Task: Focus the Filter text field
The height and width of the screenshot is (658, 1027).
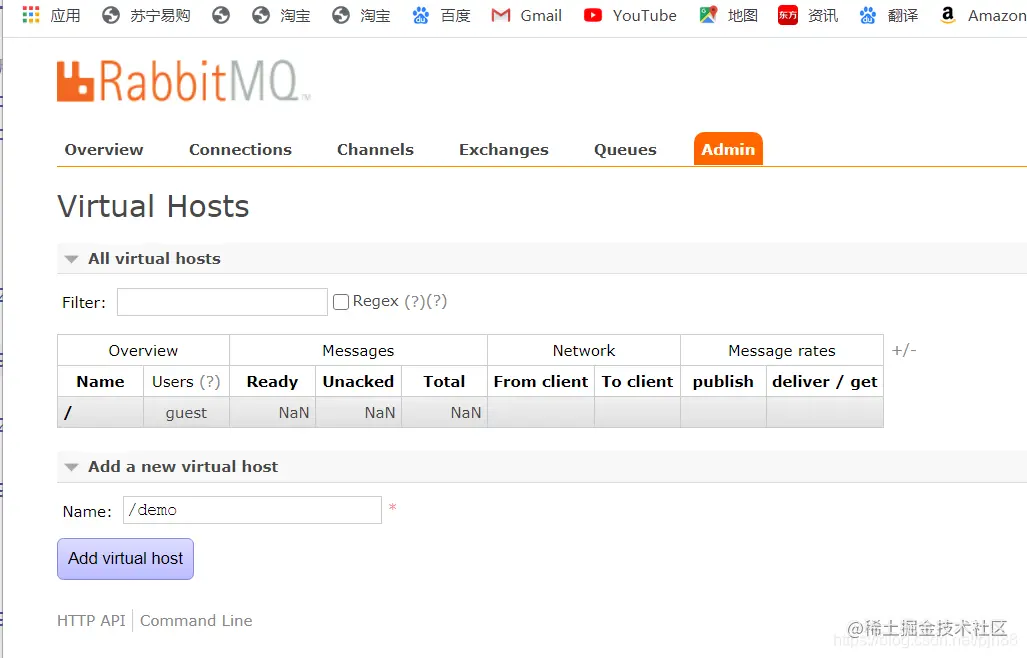Action: (222, 302)
